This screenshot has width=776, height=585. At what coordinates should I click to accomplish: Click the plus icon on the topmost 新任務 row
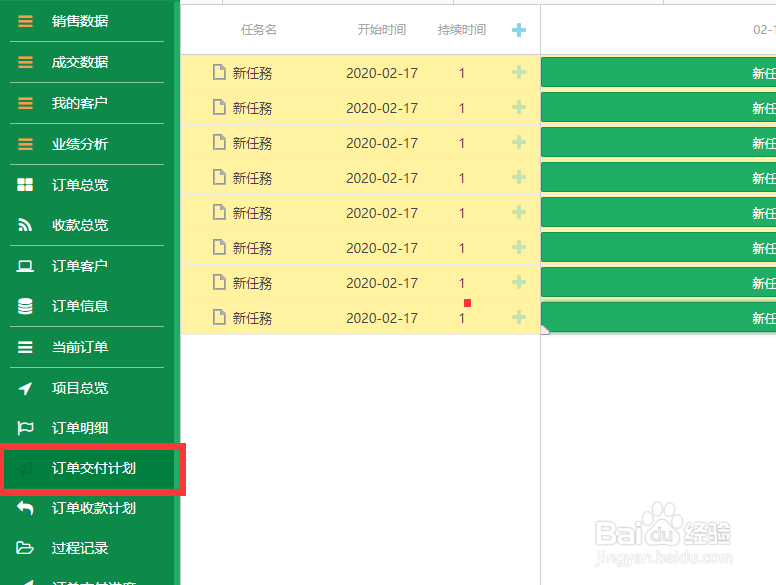(519, 72)
